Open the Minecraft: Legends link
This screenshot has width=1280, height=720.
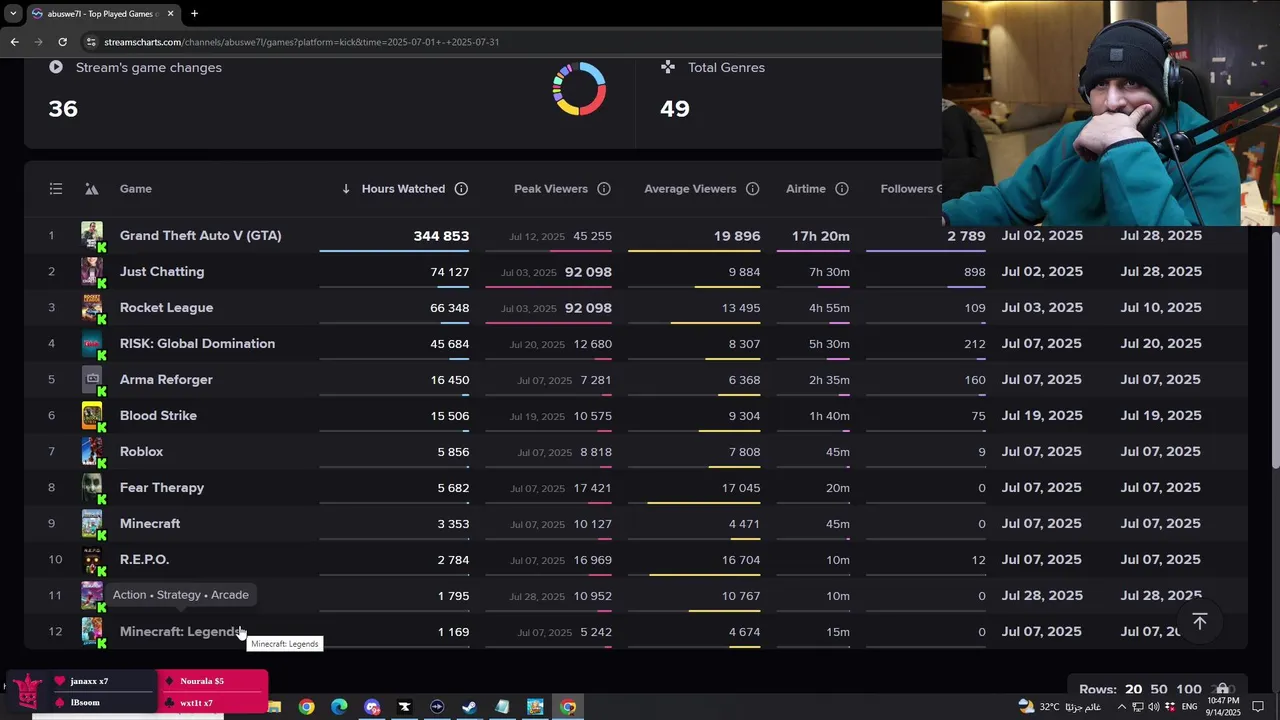(181, 632)
